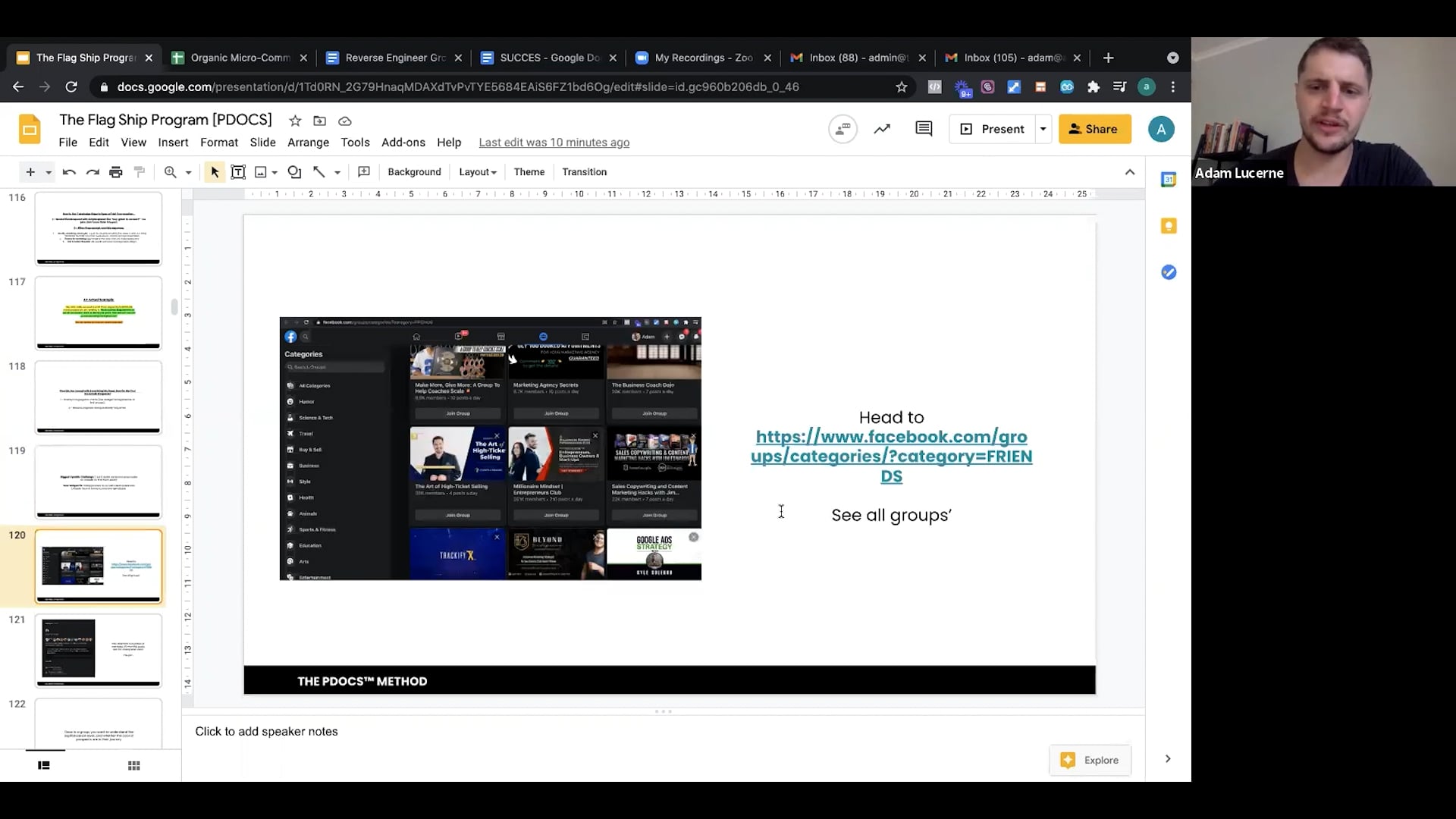Open the File menu

tap(68, 143)
